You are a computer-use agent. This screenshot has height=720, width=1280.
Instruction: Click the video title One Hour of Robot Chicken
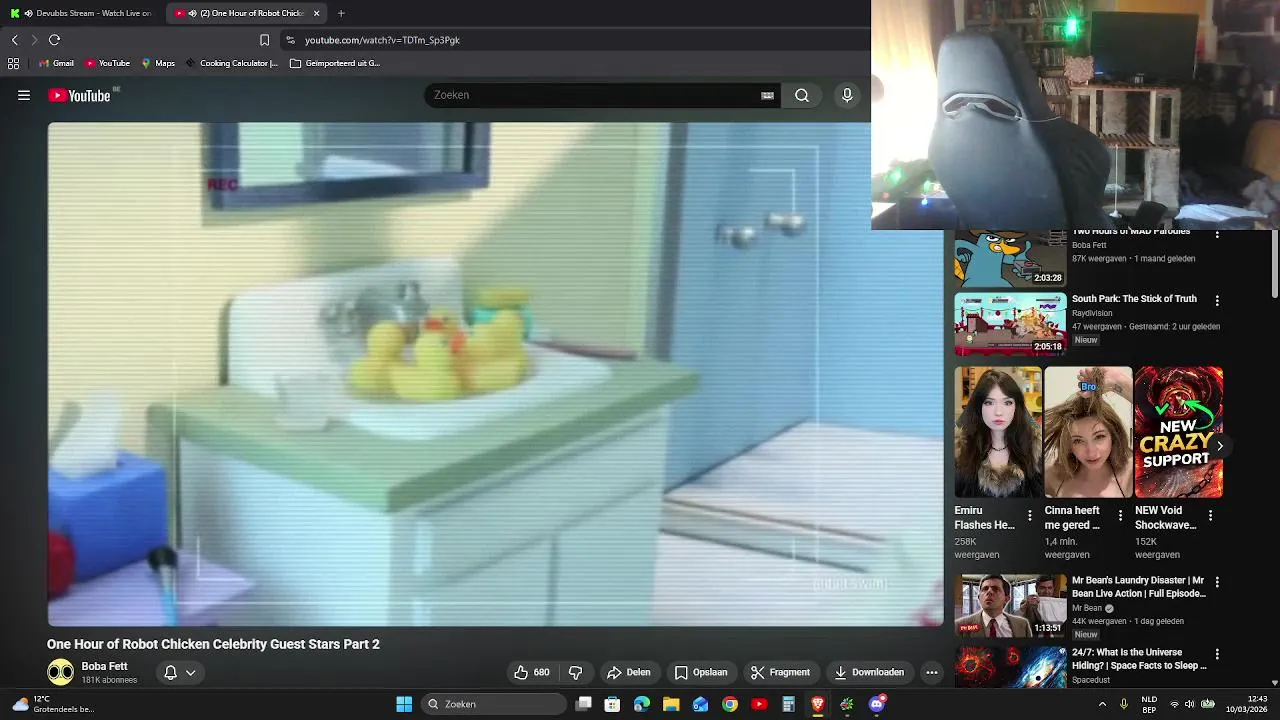click(213, 644)
